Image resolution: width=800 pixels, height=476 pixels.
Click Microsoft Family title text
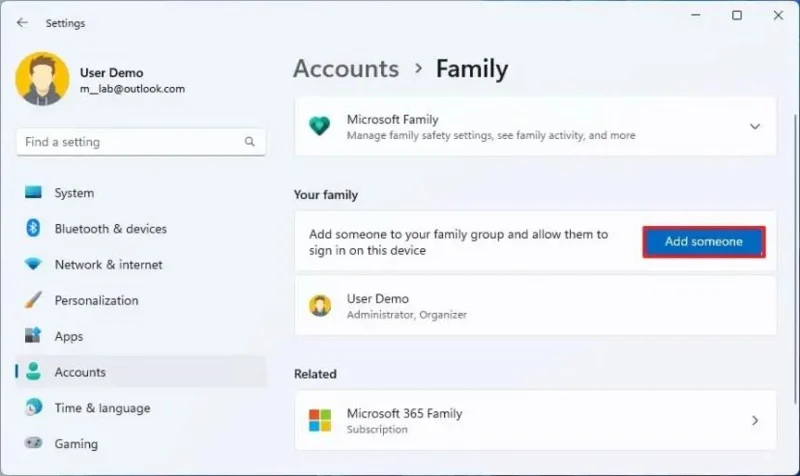tap(392, 119)
